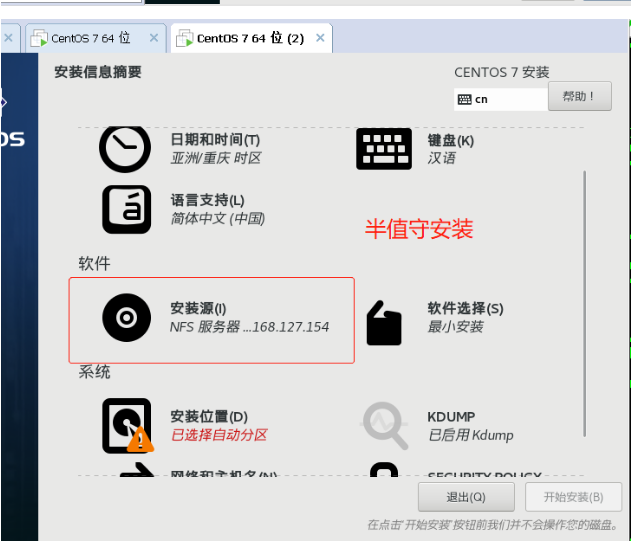Open the KDUMP magnifier icon

384,425
